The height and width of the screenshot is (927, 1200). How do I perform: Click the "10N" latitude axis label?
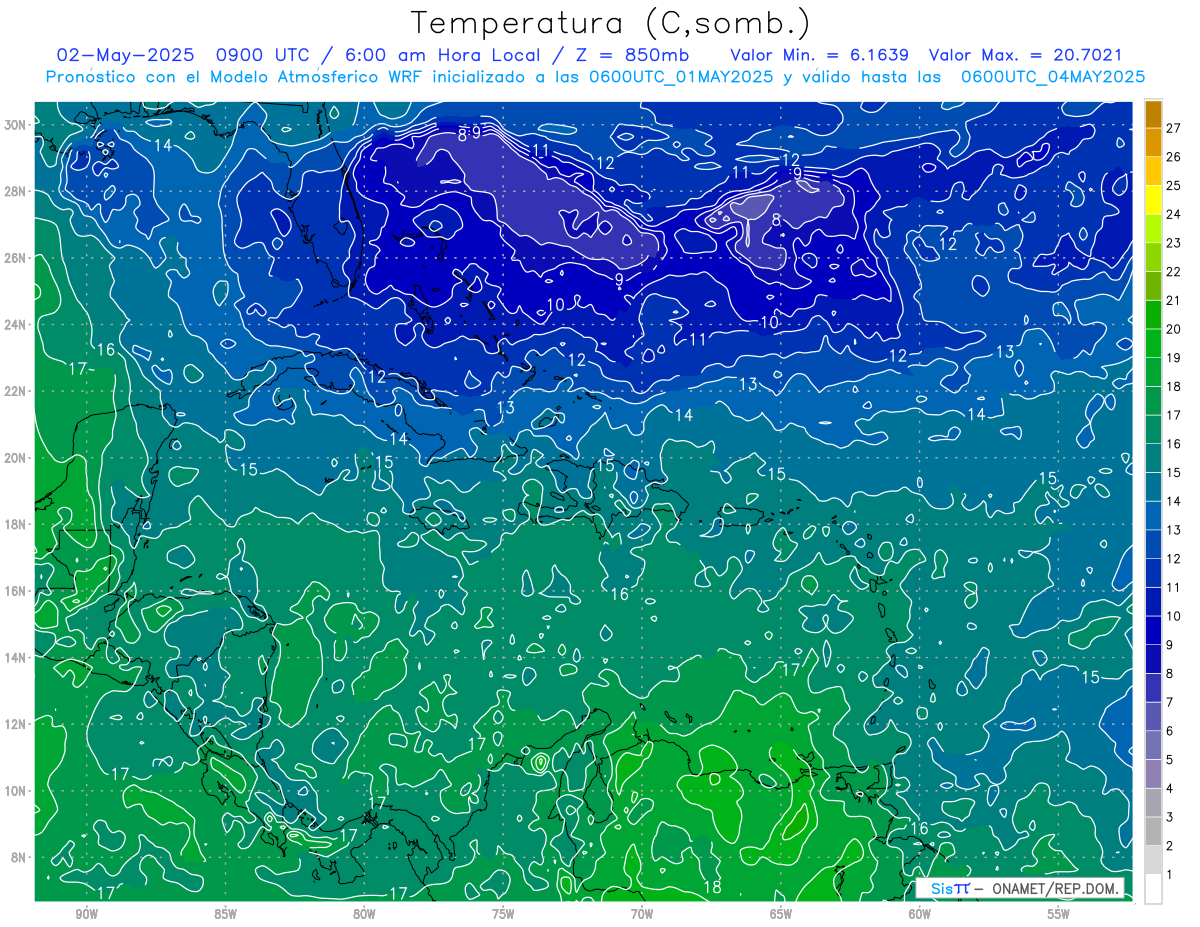[17, 790]
